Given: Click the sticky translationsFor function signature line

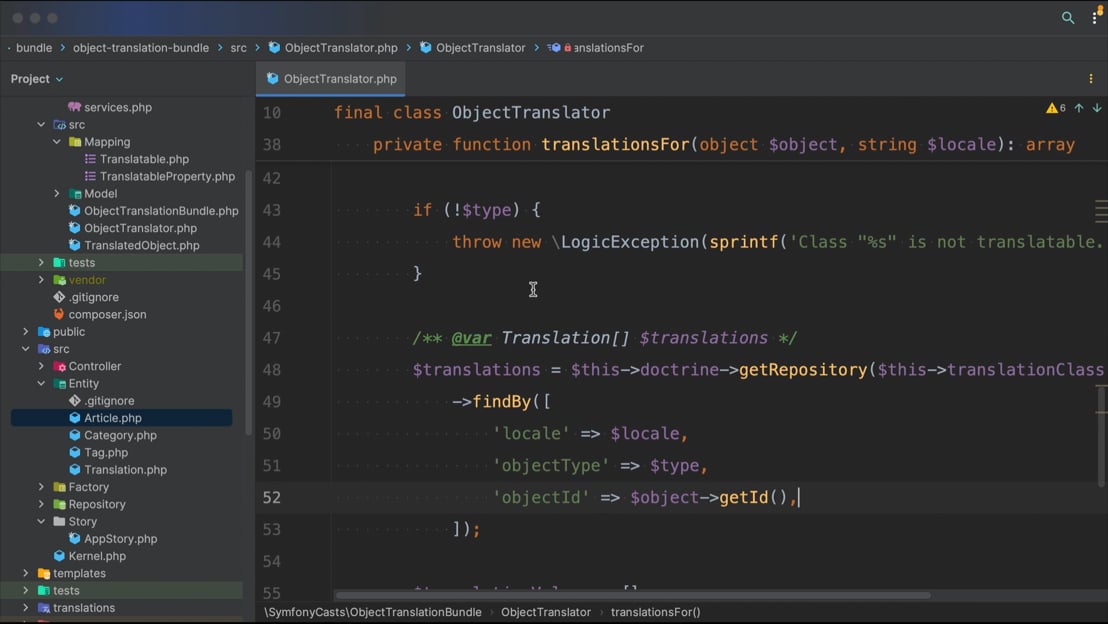Looking at the screenshot, I should pyautogui.click(x=724, y=144).
